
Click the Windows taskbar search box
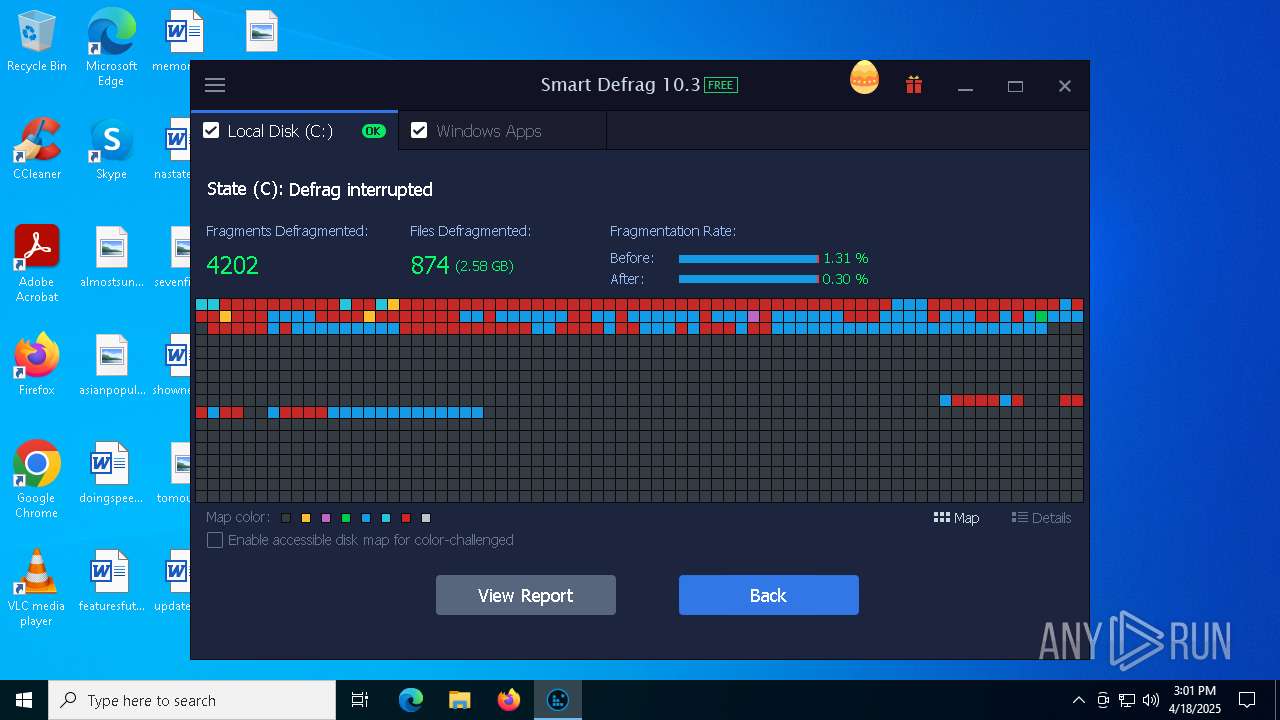tap(192, 700)
